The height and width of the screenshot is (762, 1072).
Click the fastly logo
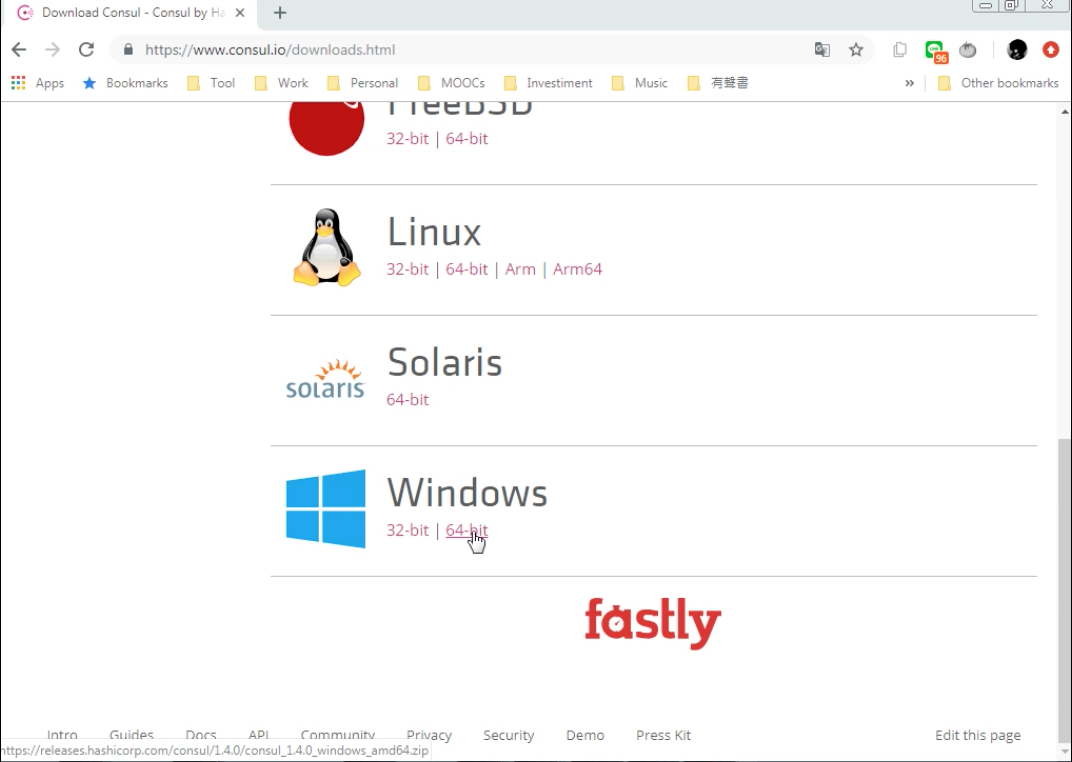653,623
